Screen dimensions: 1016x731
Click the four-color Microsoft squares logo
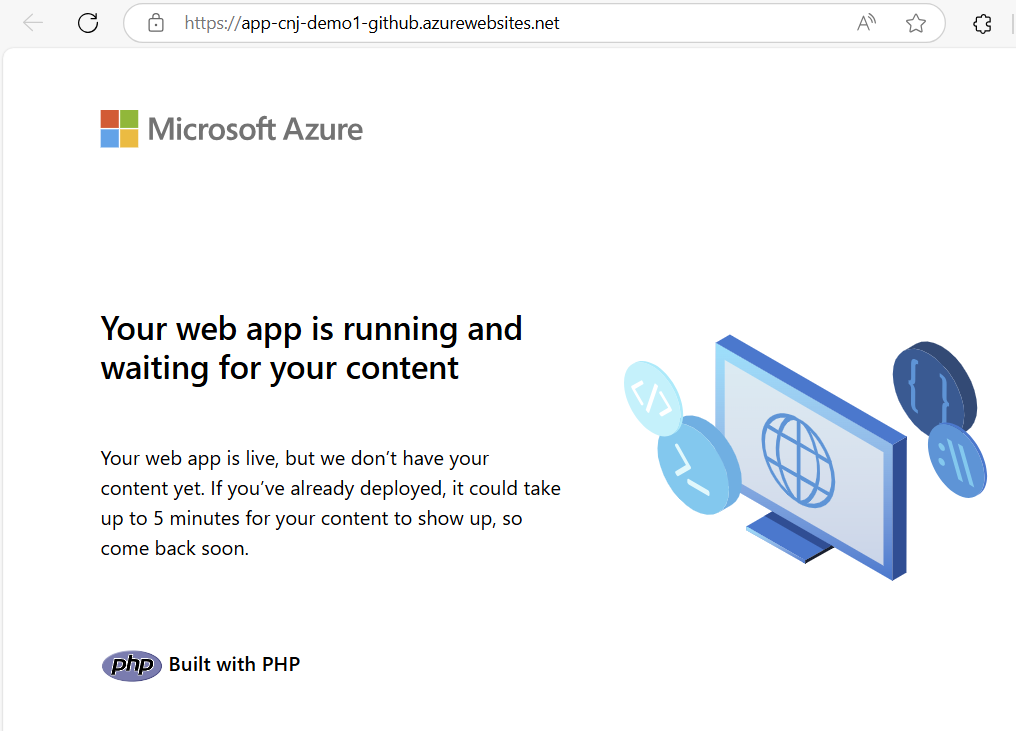pyautogui.click(x=119, y=129)
